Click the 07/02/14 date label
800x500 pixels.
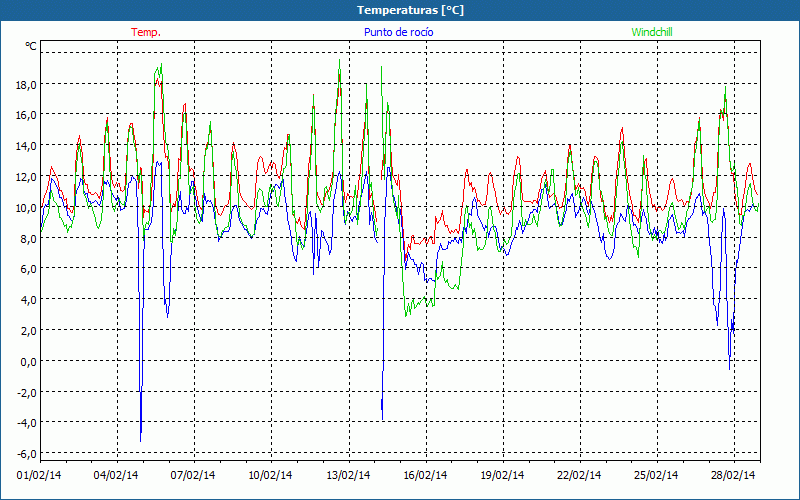(x=193, y=476)
